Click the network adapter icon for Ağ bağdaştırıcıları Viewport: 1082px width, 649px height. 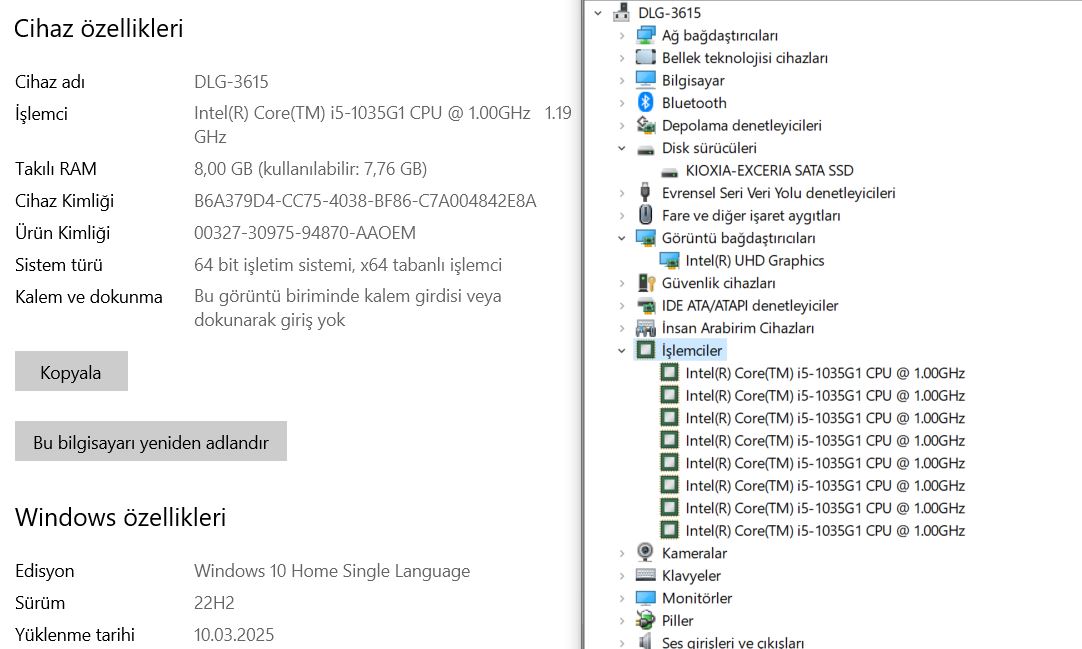645,35
